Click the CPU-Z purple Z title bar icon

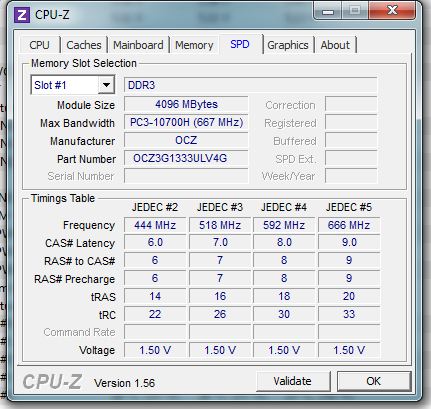click(x=22, y=15)
